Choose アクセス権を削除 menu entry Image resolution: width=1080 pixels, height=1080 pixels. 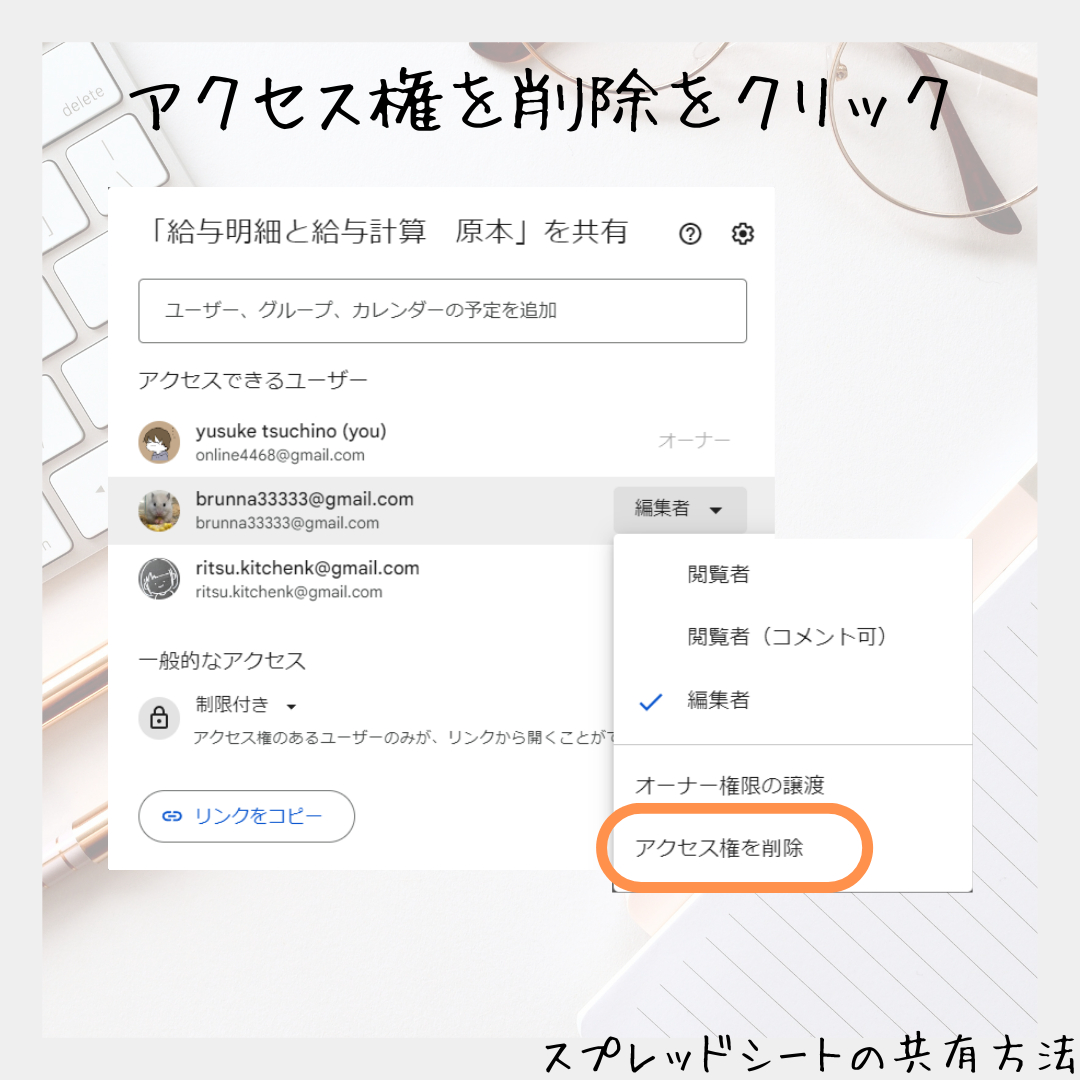(x=719, y=848)
